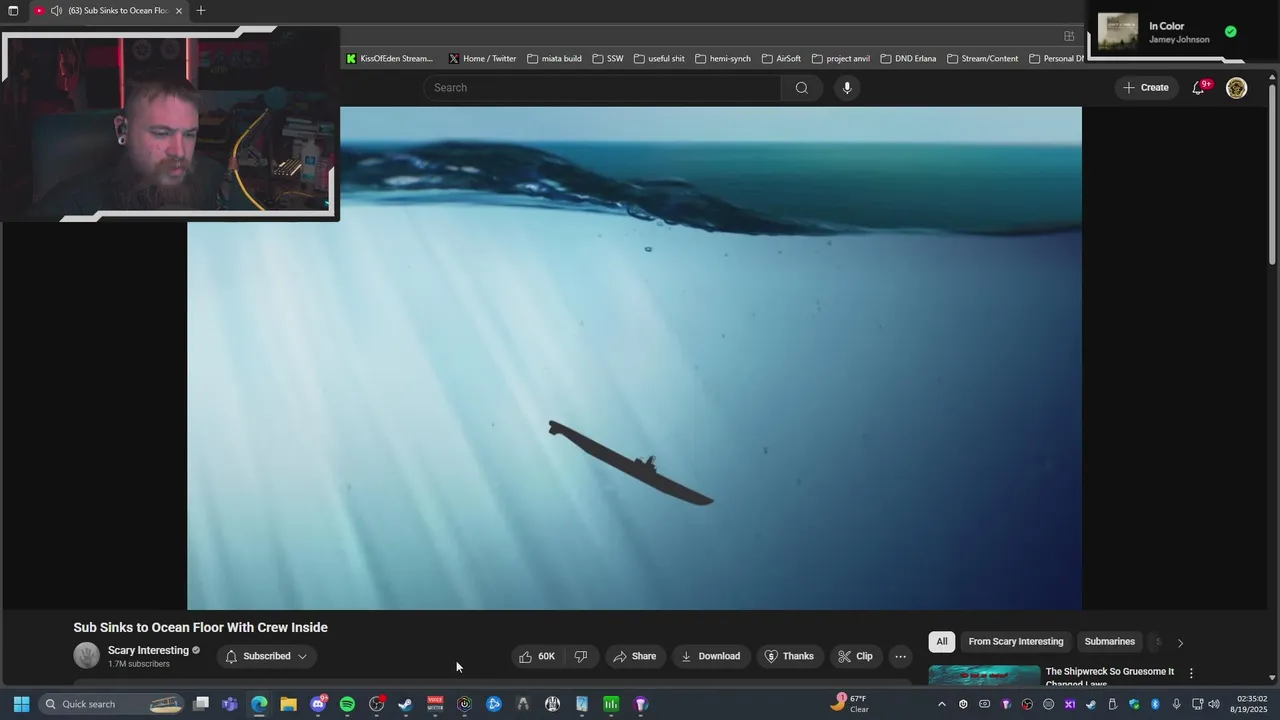Open volume control from the tray
Image resolution: width=1280 pixels, height=720 pixels.
tap(1213, 704)
